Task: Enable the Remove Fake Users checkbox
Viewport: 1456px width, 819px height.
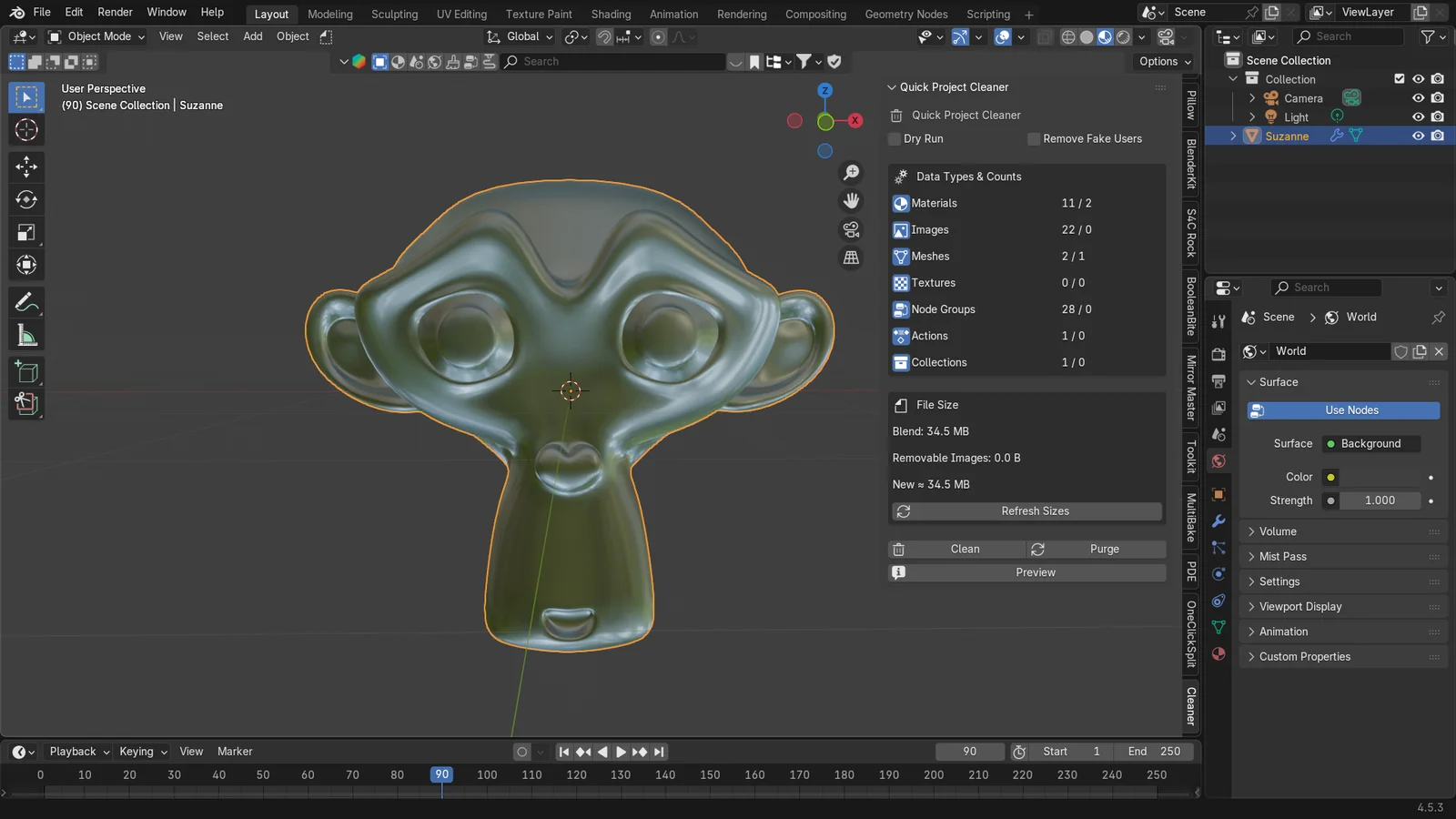Action: tap(1034, 138)
